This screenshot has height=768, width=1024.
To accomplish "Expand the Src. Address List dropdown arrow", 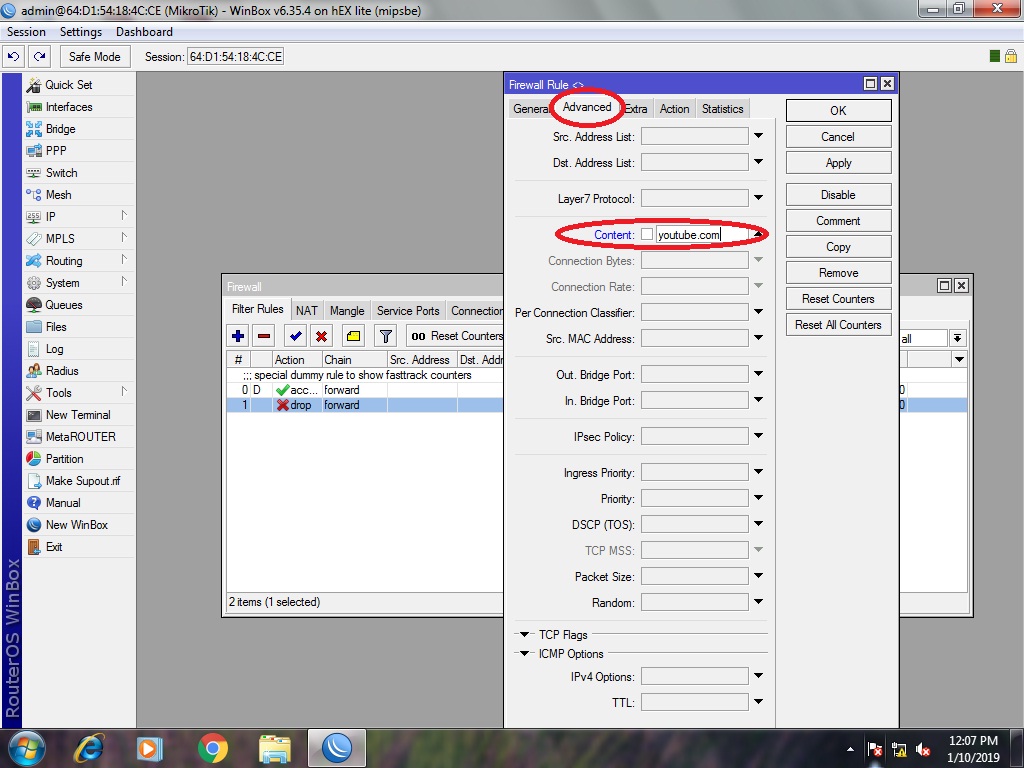I will 758,136.
